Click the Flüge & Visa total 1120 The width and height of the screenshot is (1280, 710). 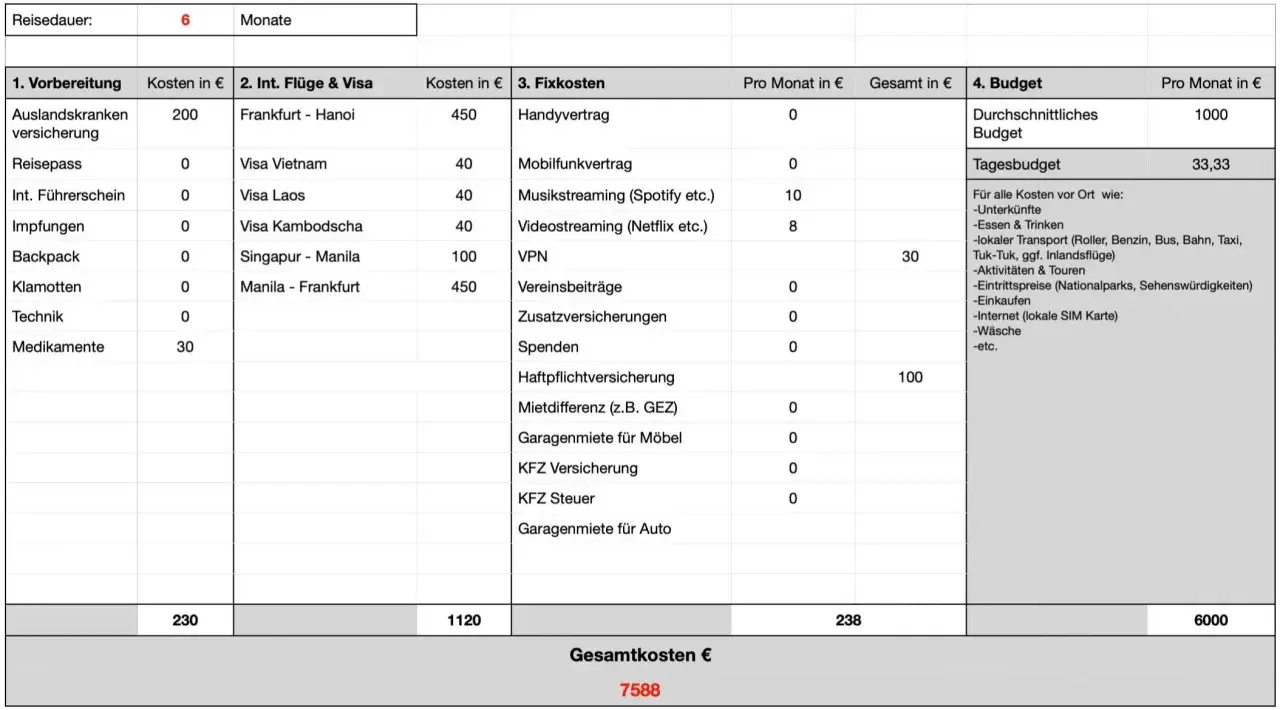(464, 620)
